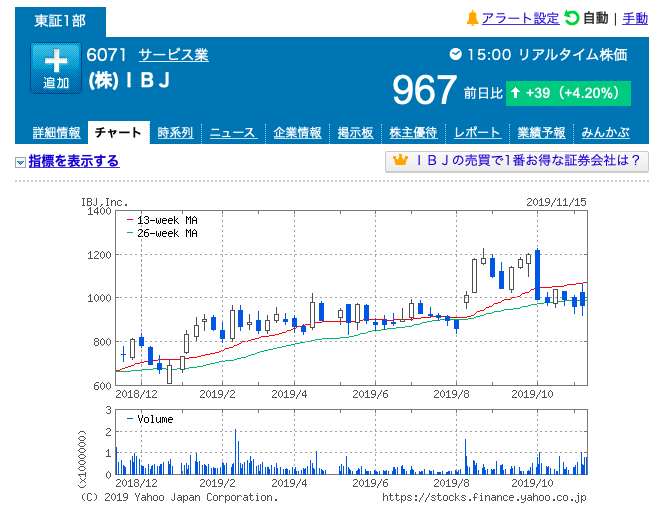658x512 pixels.
Task: Select the チャート tab
Action: click(118, 133)
